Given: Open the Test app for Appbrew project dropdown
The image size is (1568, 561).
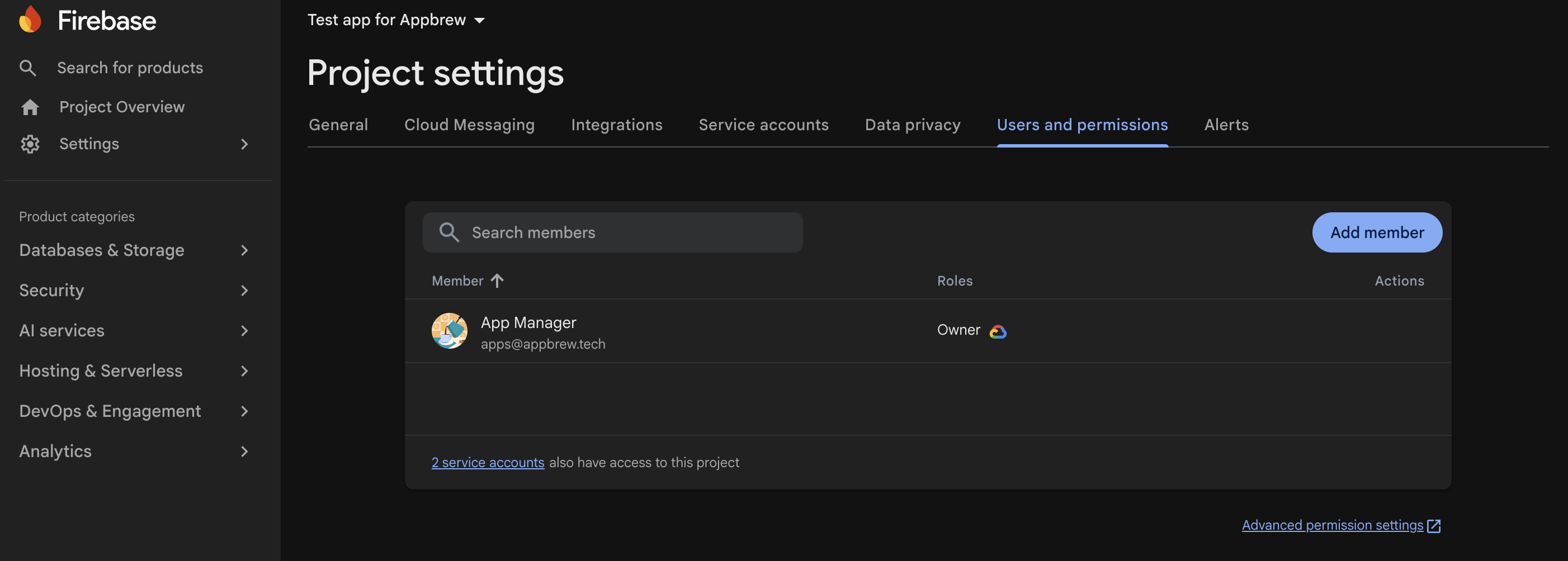Looking at the screenshot, I should (x=396, y=20).
